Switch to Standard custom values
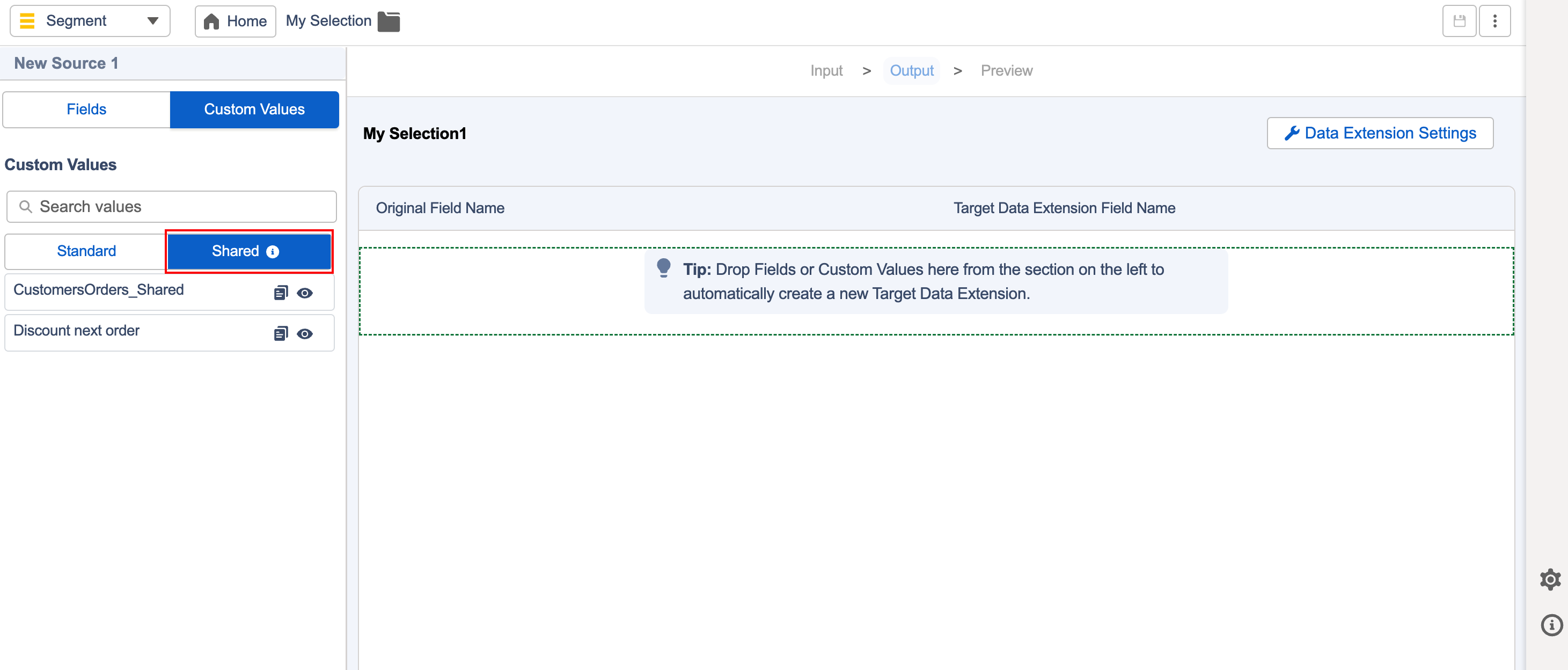This screenshot has width=1568, height=670. click(86, 251)
